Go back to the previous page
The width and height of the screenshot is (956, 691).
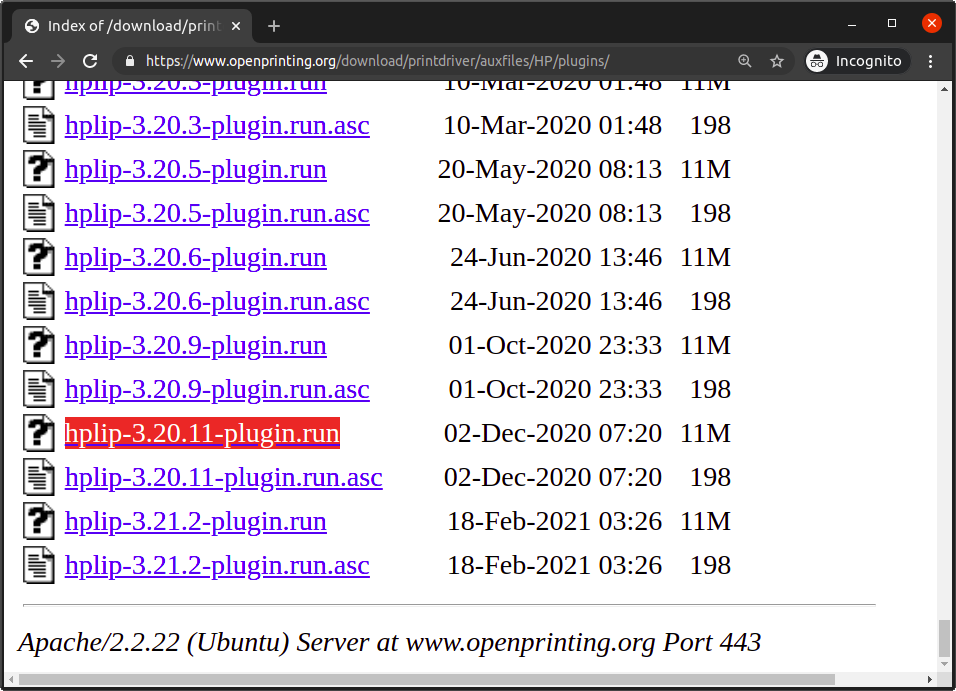(26, 61)
